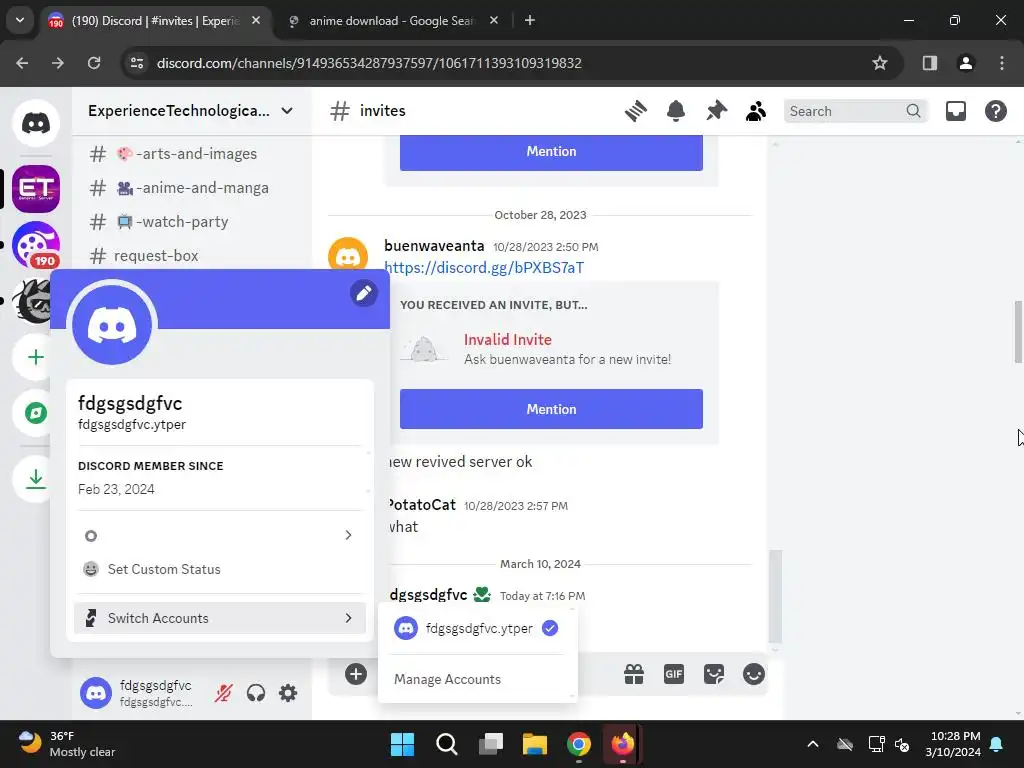The image size is (1024, 768).
Task: Open Chrome profile icon
Action: click(x=966, y=63)
